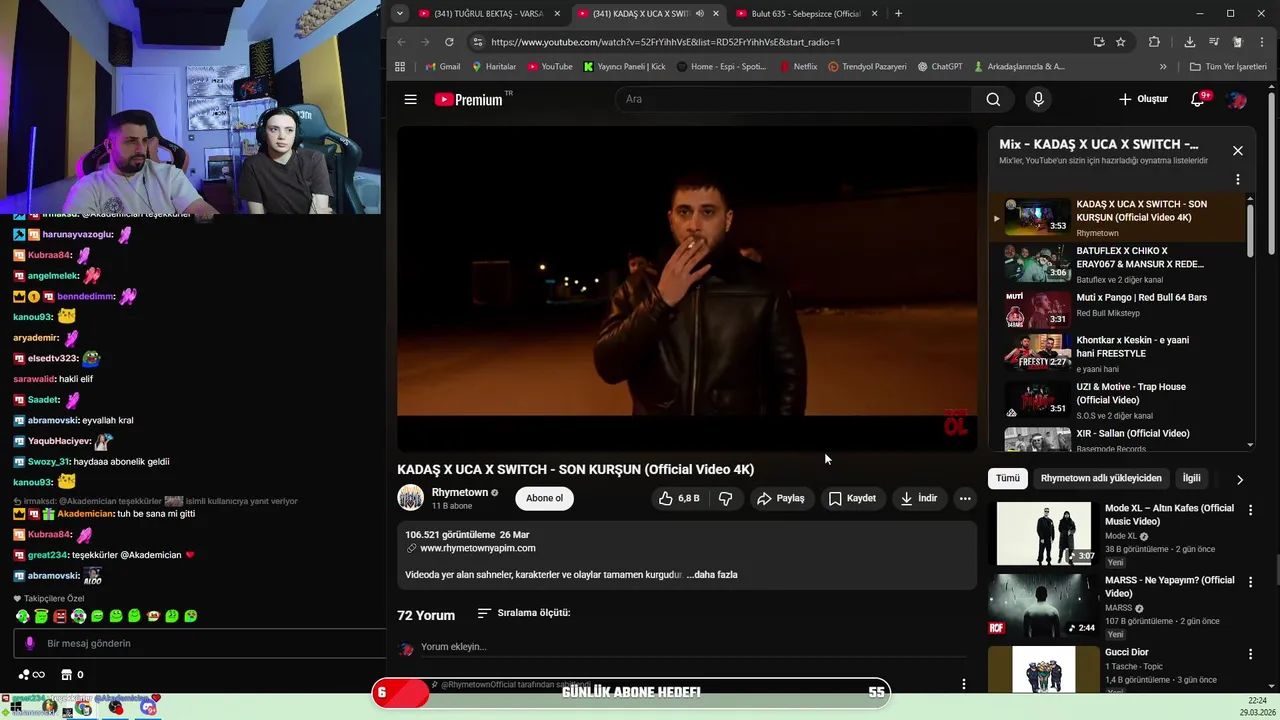Image resolution: width=1280 pixels, height=720 pixels.
Task: Share the video with Paylaş button
Action: (781, 498)
